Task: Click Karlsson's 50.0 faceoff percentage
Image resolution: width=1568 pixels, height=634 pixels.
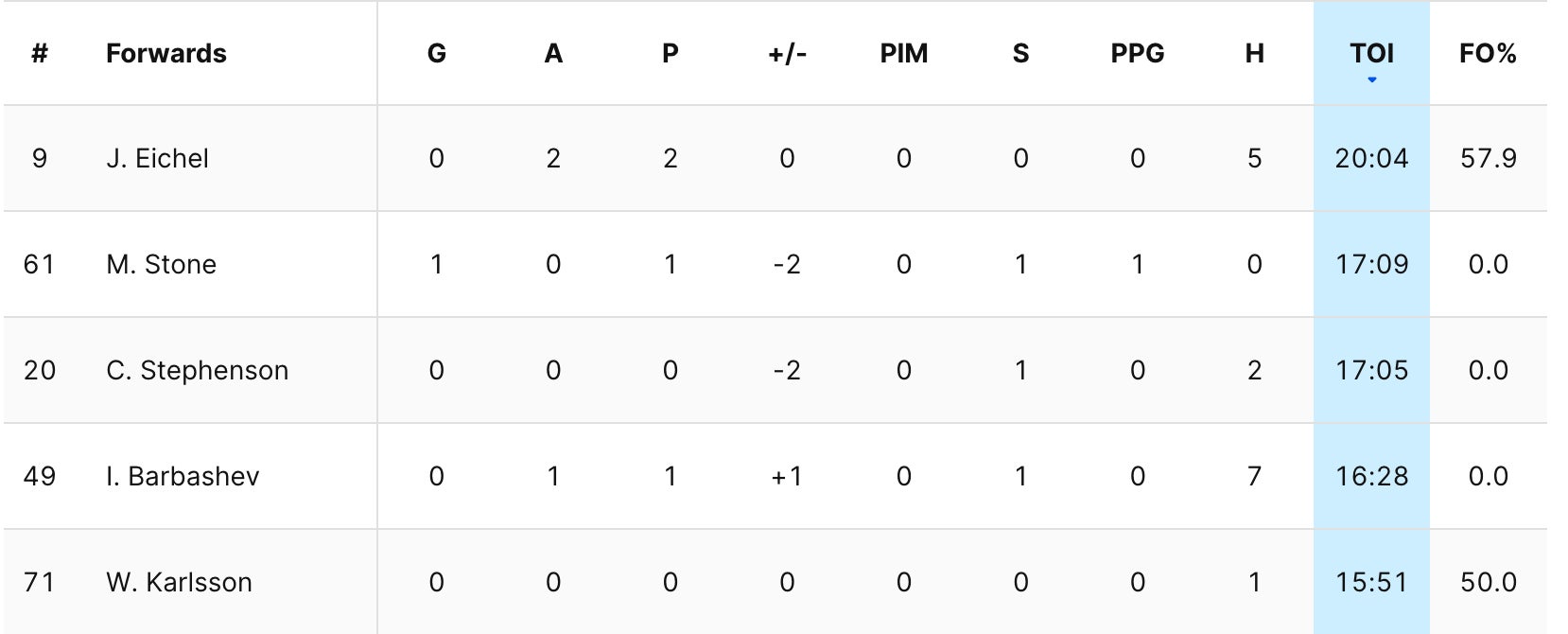Action: pyautogui.click(x=1488, y=582)
